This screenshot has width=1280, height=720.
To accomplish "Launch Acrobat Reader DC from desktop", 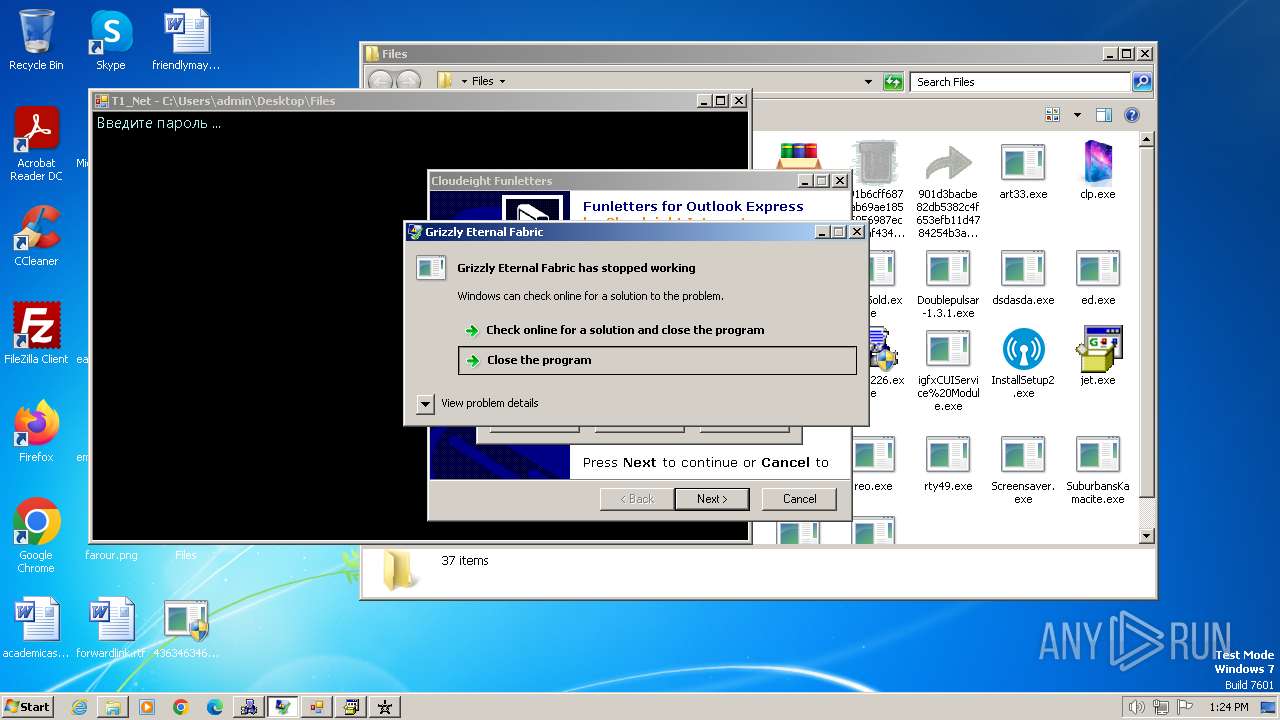I will tap(36, 143).
